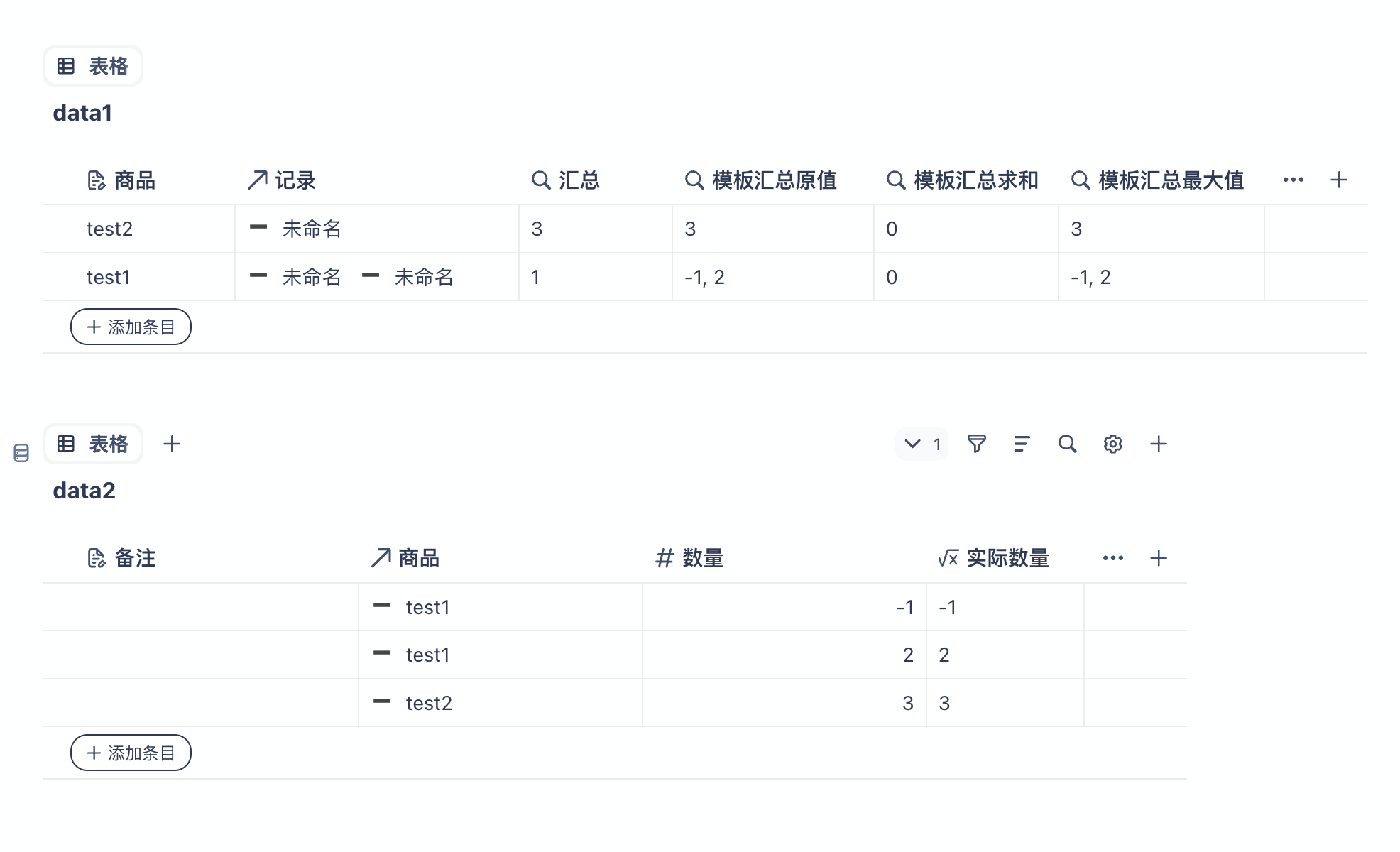
Task: Select the 表格 view tab of data2
Action: coord(92,444)
